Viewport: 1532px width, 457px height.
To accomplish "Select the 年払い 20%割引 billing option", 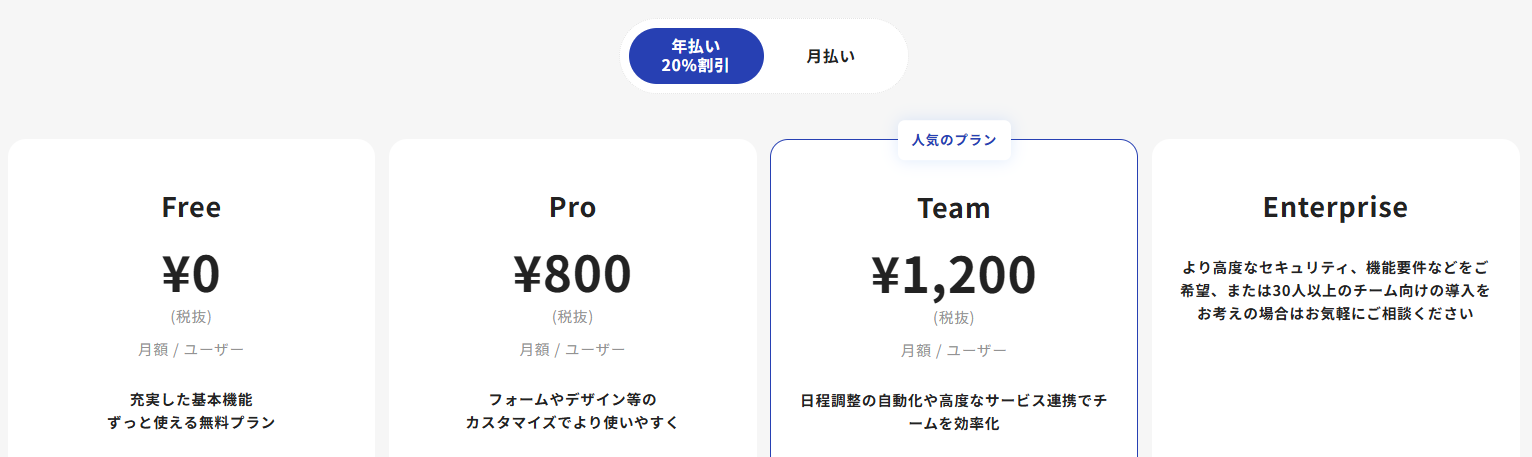I will [696, 56].
